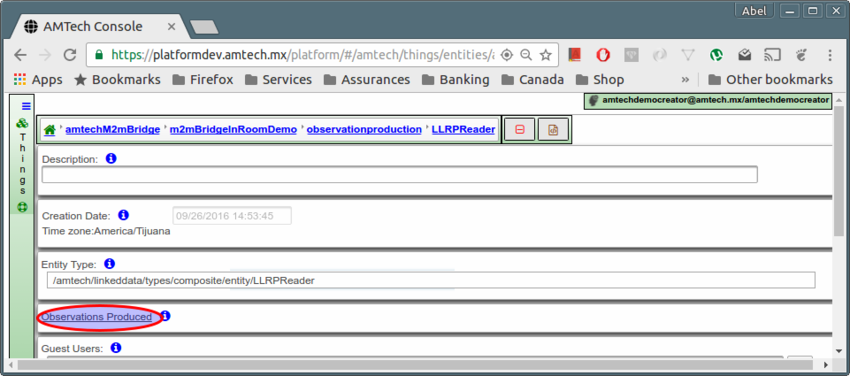Click the Entity Type input field

(431, 280)
